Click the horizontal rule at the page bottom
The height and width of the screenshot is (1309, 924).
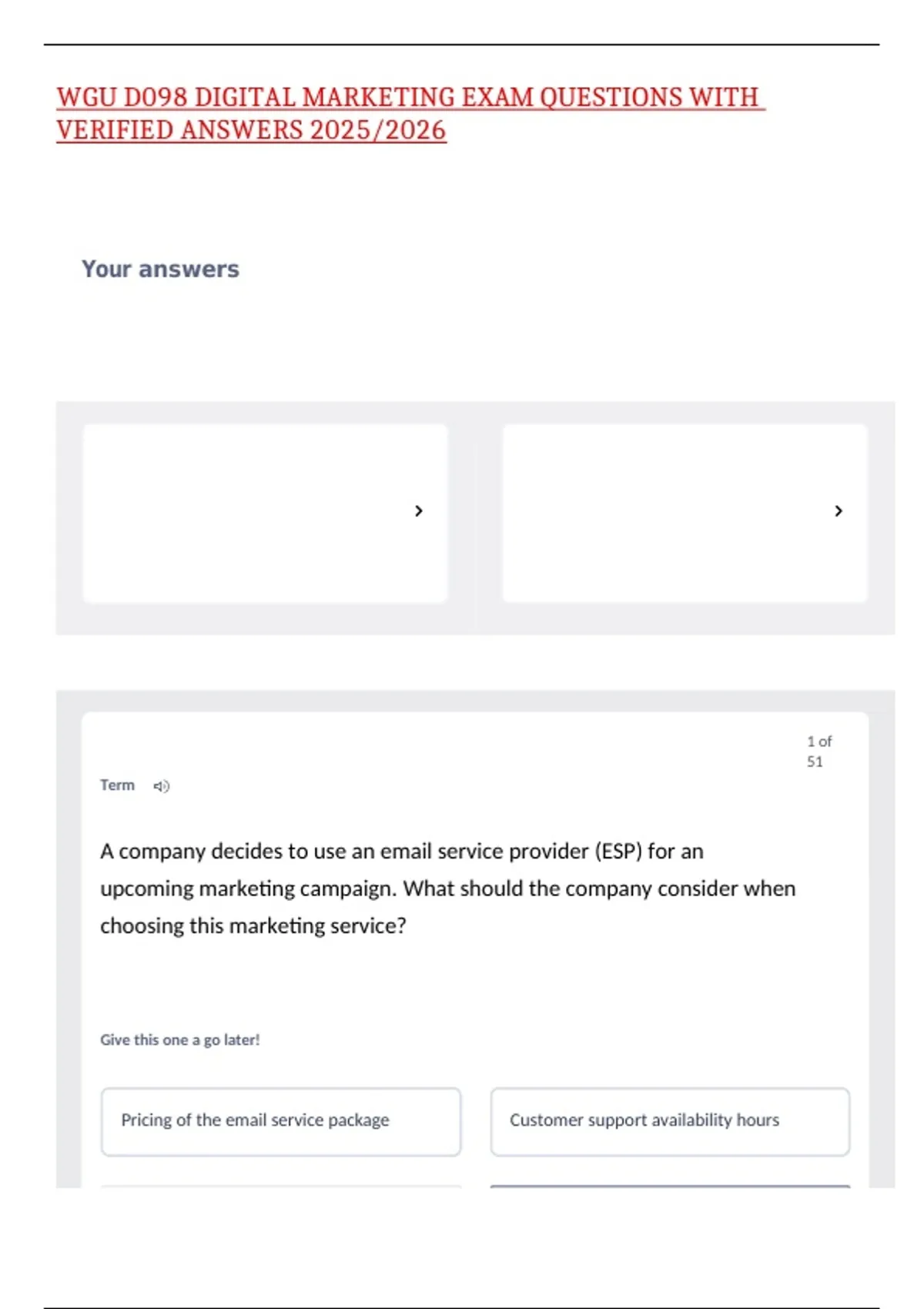click(461, 1307)
